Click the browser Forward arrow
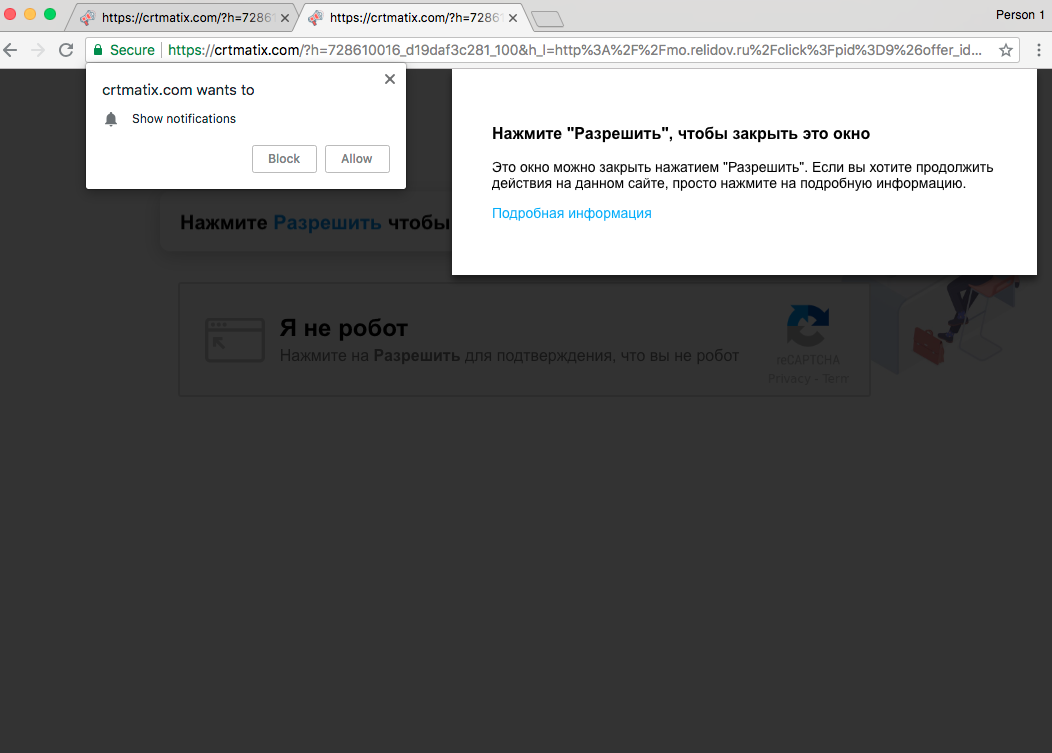1052x753 pixels. click(x=38, y=50)
